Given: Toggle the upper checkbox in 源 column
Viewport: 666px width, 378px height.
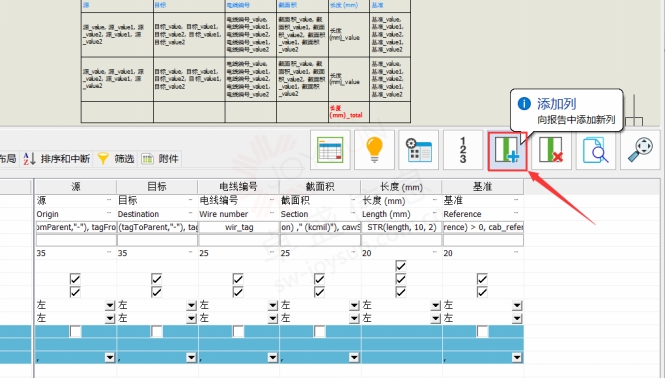Looking at the screenshot, I should click(75, 279).
